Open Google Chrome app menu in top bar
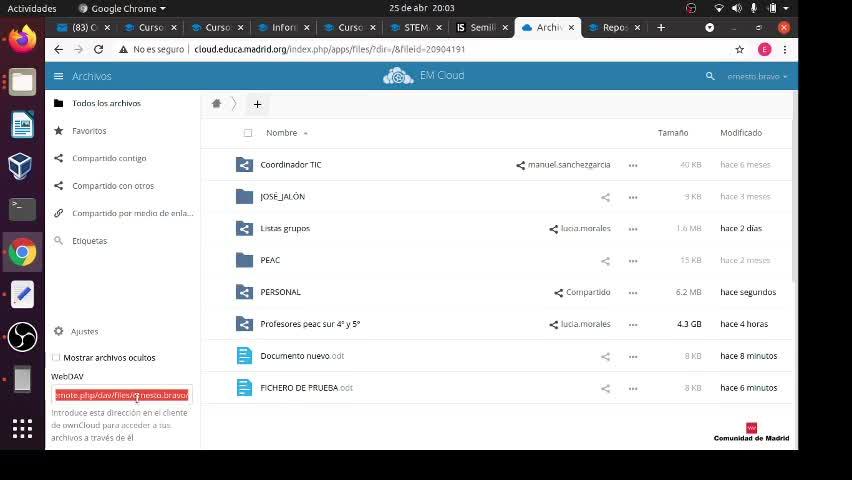852x480 pixels. (x=122, y=8)
